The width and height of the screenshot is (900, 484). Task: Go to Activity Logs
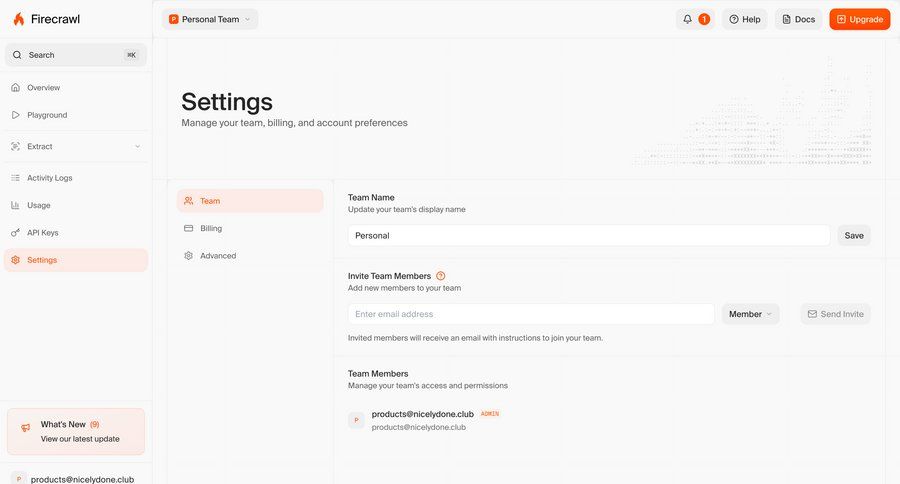[49, 178]
